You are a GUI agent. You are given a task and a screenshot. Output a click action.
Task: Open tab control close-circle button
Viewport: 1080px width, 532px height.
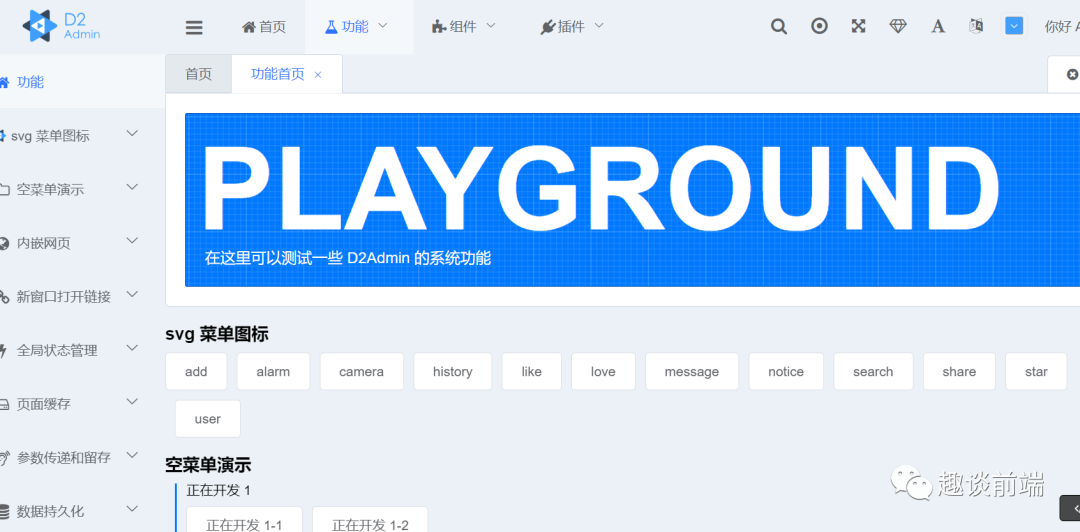click(1072, 74)
